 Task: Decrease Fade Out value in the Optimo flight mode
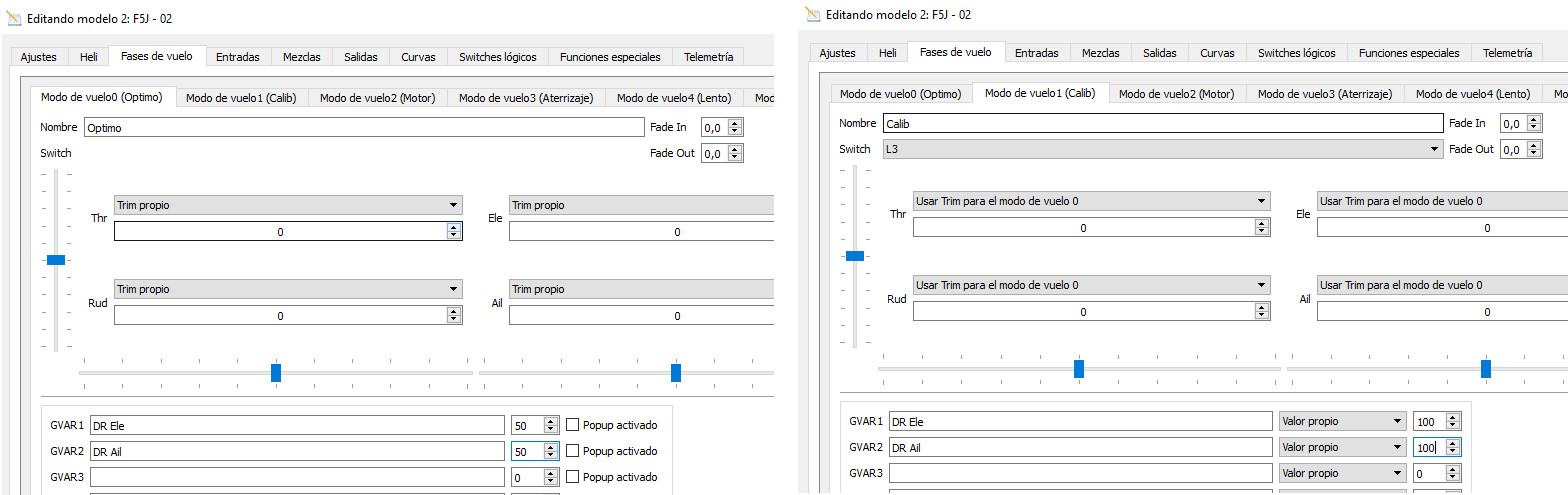point(736,158)
